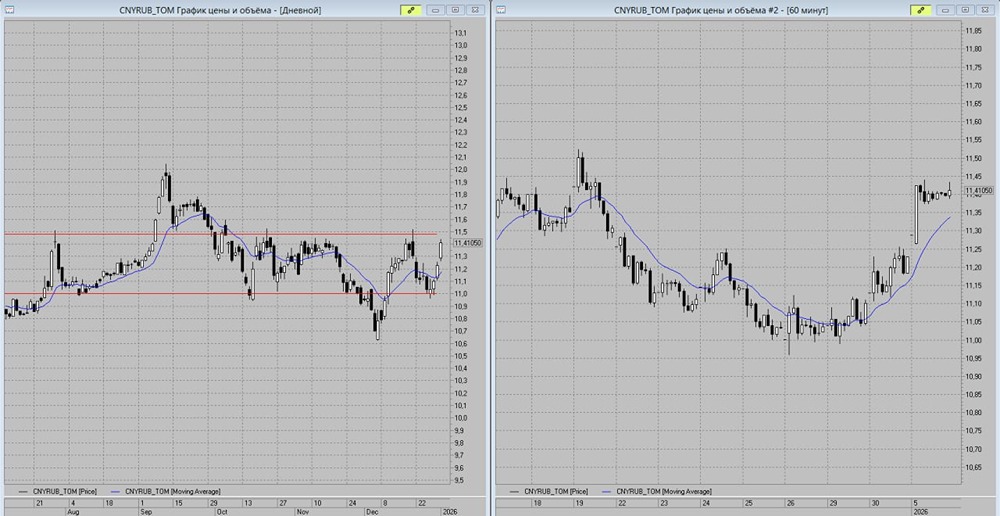
Task: Click the 'Oct' month label on daily chart axis
Action: click(x=223, y=512)
